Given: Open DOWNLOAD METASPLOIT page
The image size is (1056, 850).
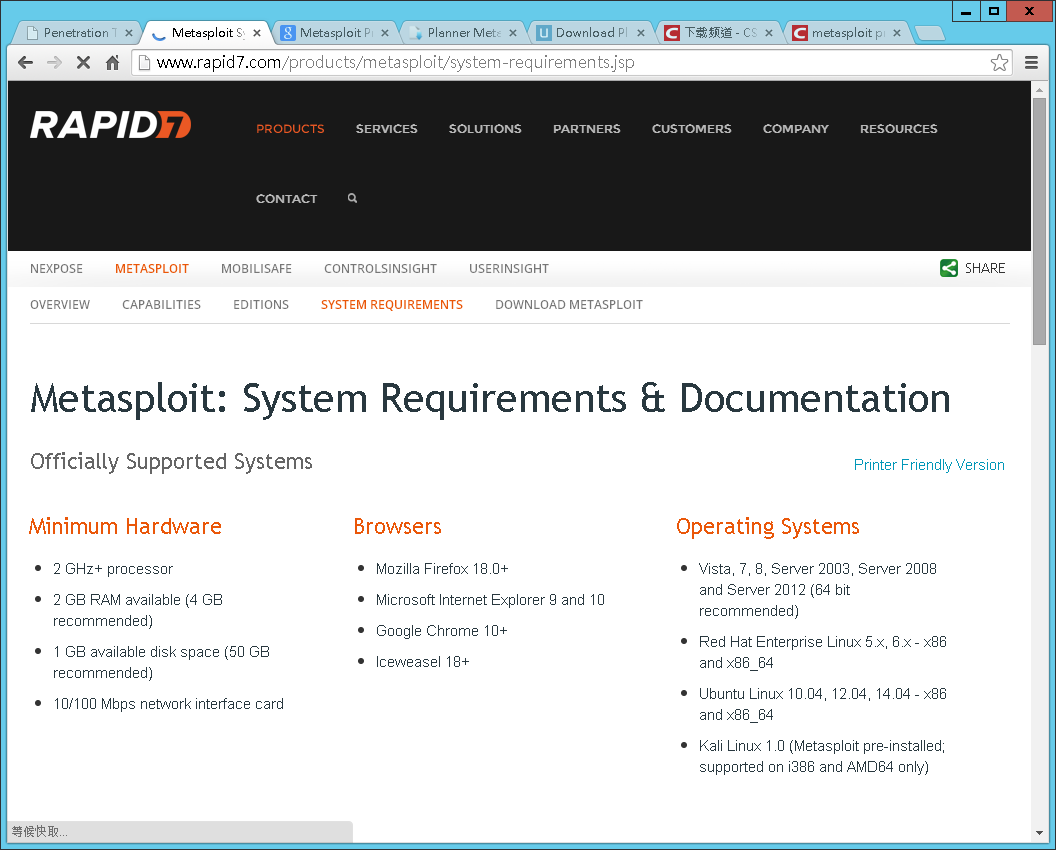Looking at the screenshot, I should click(x=569, y=304).
